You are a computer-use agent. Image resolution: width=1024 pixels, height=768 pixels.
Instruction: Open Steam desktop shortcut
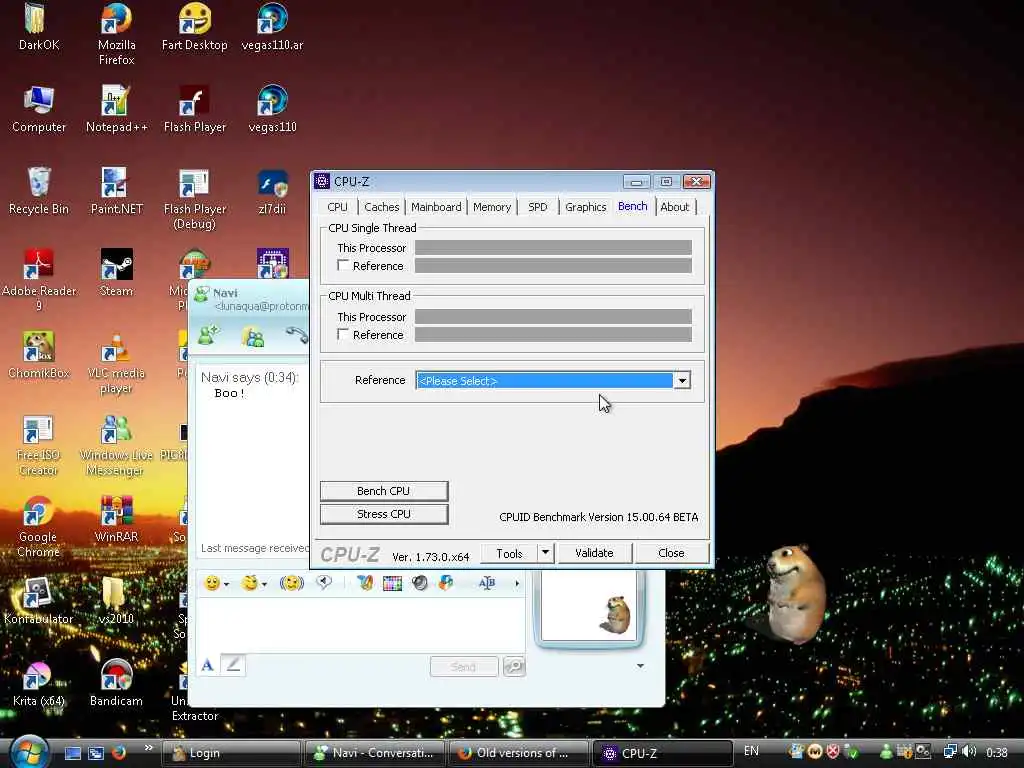click(x=116, y=272)
